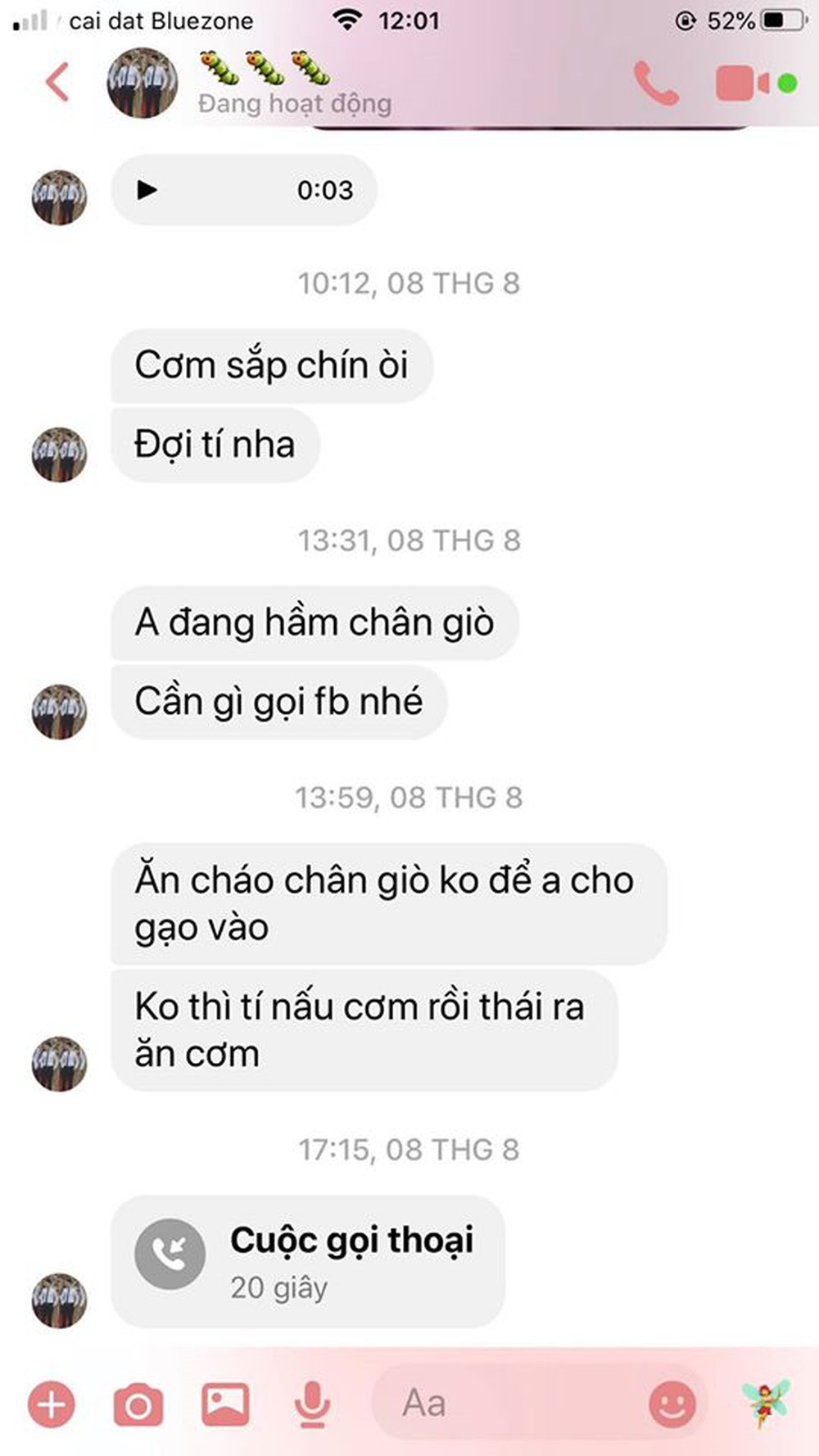Viewport: 819px width, 1456px height.
Task: Start a voice call with phone icon
Action: [656, 83]
